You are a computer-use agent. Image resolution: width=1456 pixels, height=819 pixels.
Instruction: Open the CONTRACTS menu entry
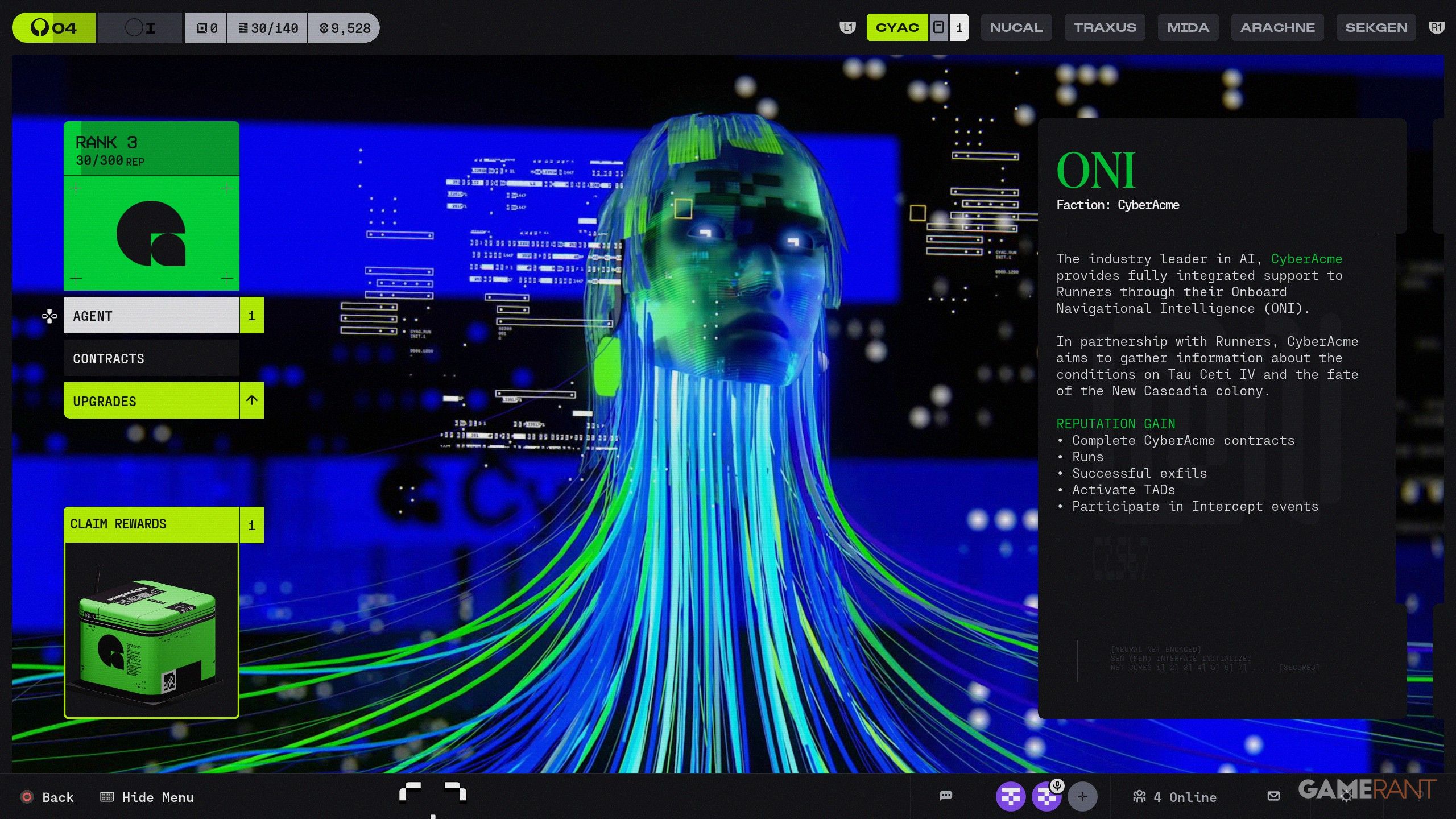(151, 358)
